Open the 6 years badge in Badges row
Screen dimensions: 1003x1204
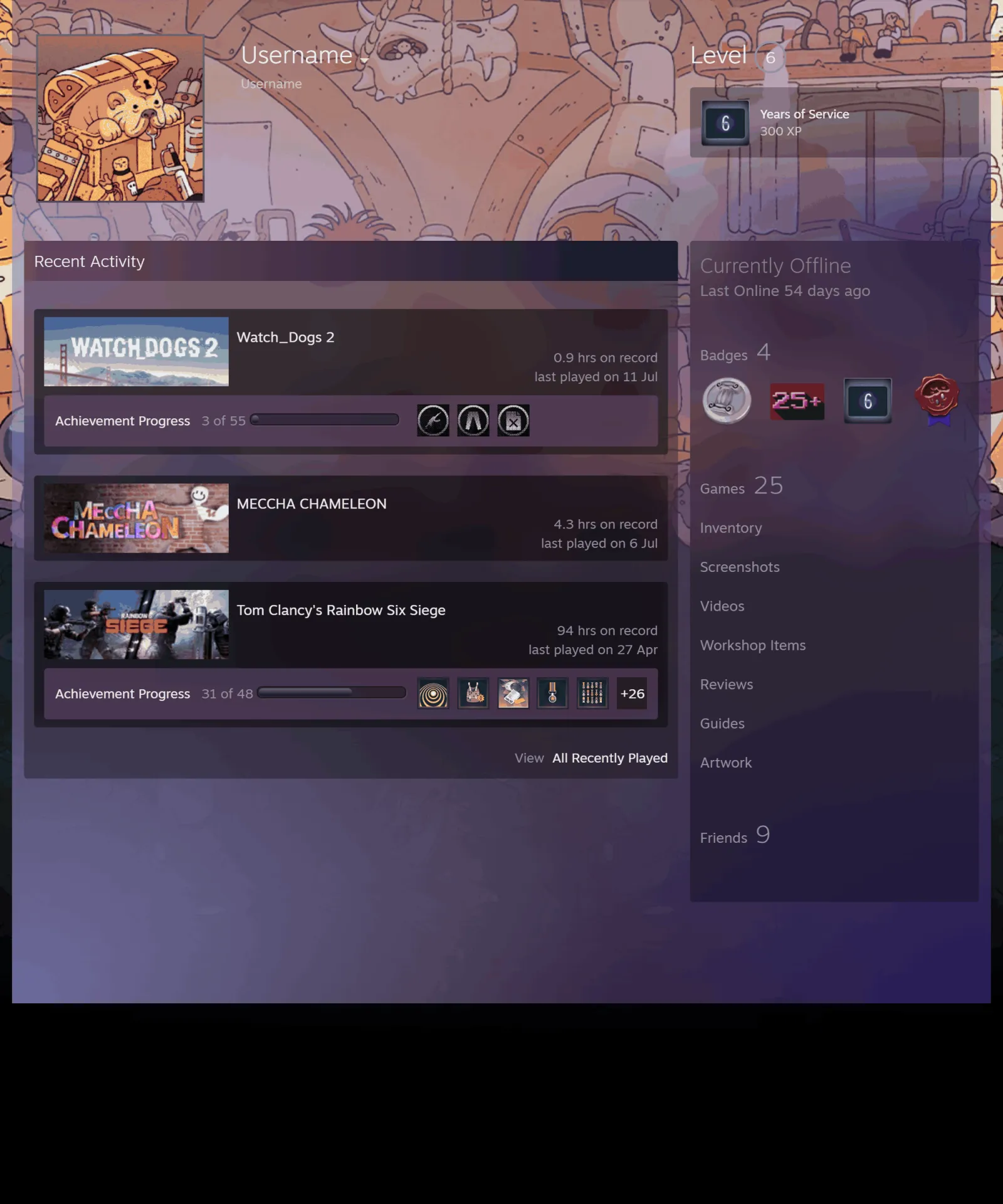click(x=868, y=401)
